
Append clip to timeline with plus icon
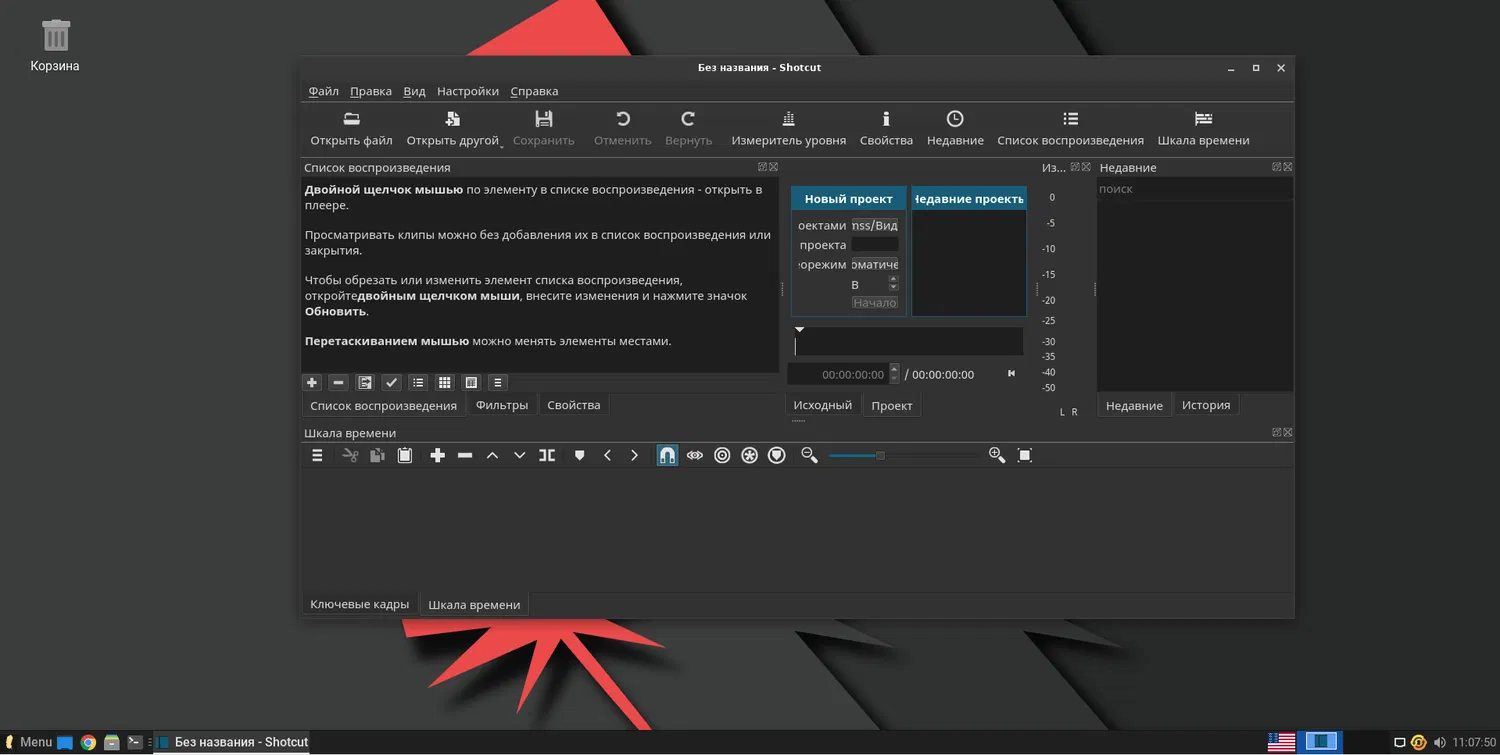tap(437, 455)
